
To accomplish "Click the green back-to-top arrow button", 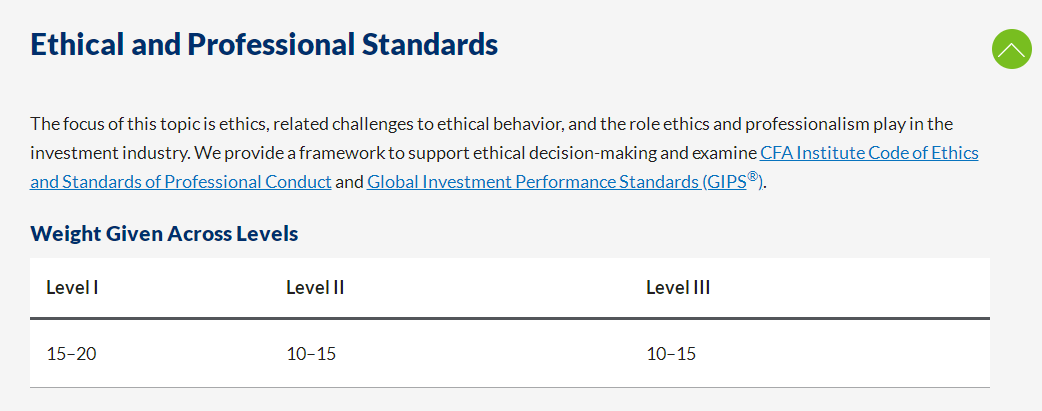I will (x=1011, y=49).
